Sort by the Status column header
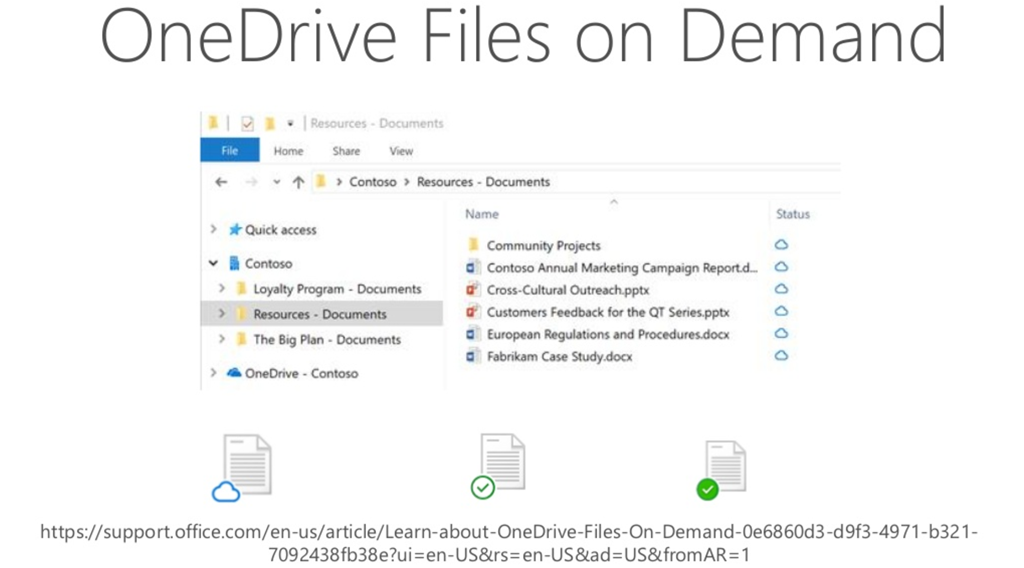Screen dimensions: 1024x568 point(793,214)
